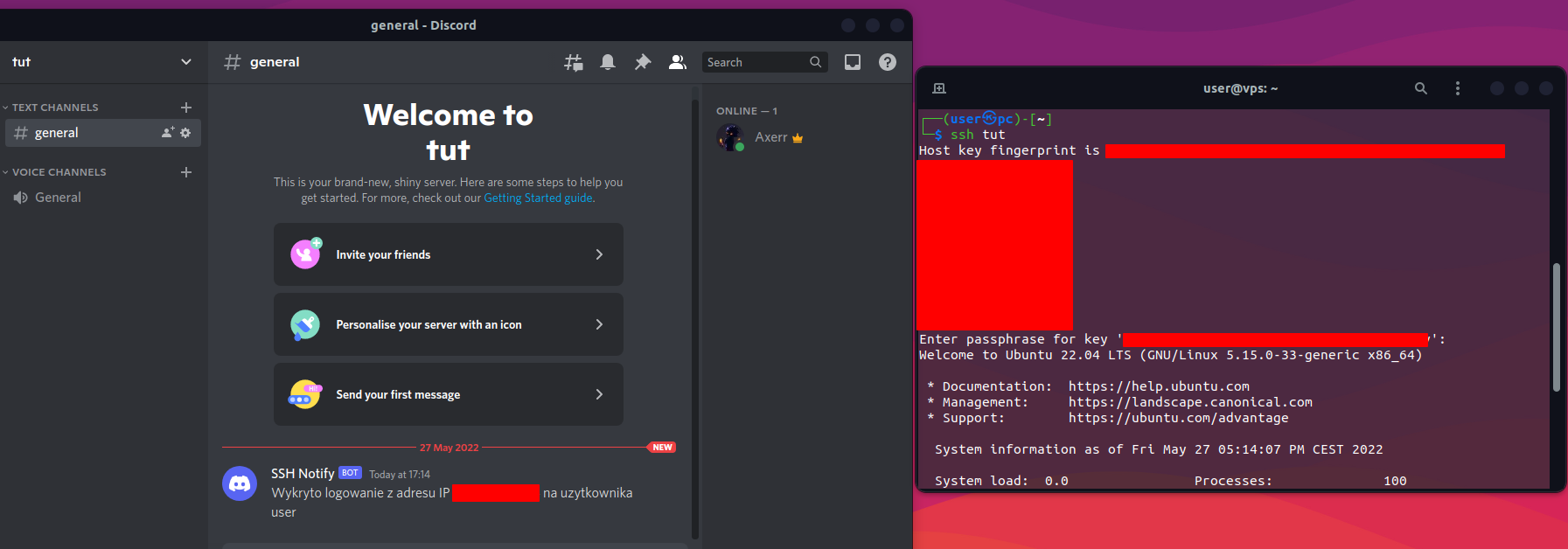1568x549 pixels.
Task: Click the terminal search icon
Action: click(1421, 88)
